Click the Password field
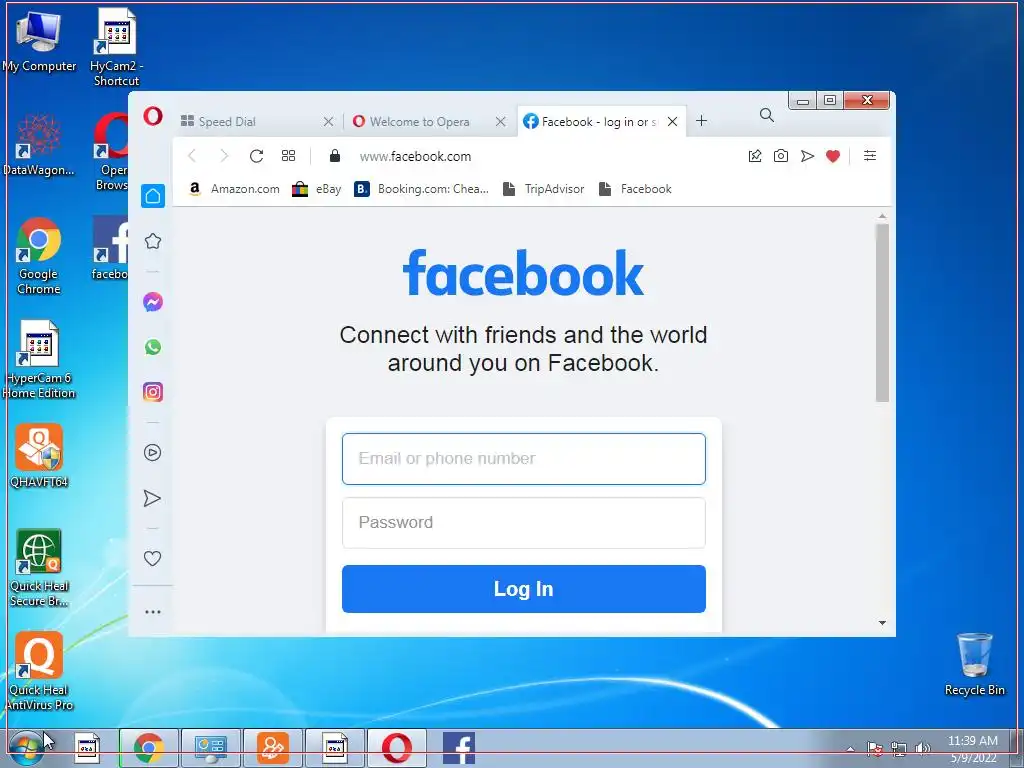Image resolution: width=1024 pixels, height=768 pixels. click(x=524, y=522)
